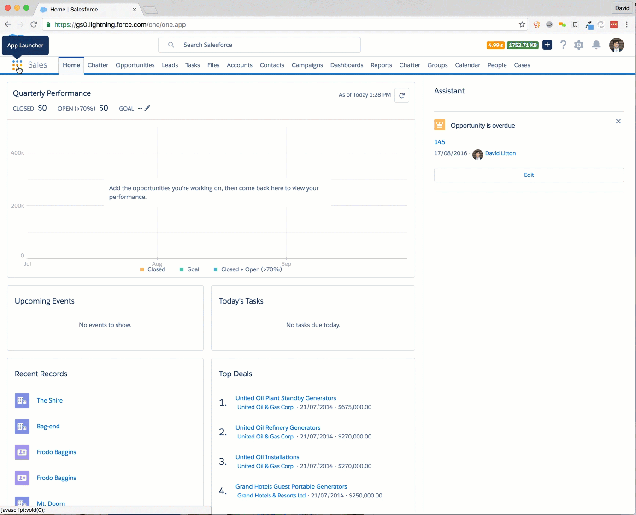Refresh the Quarterly Performance chart

(x=402, y=95)
